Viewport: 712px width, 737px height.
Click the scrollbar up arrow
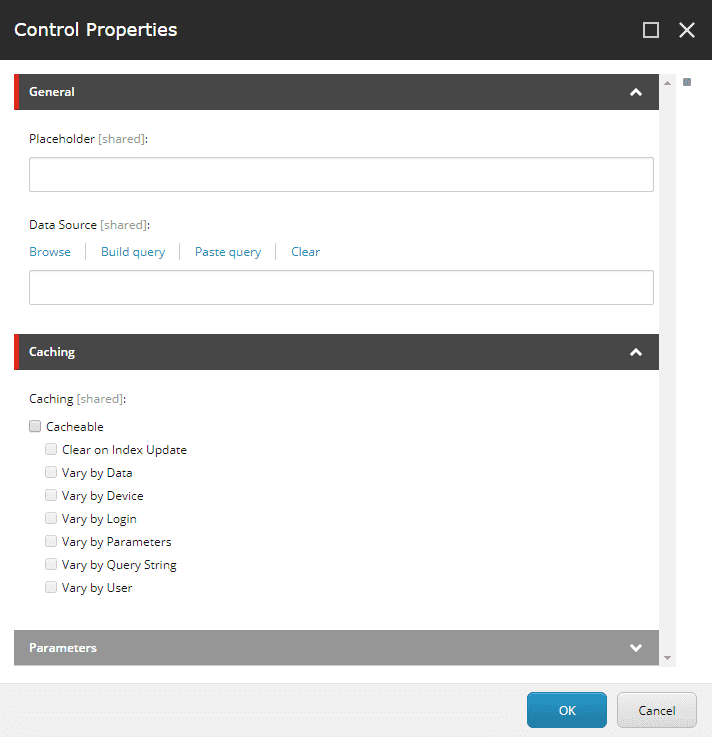tap(667, 83)
